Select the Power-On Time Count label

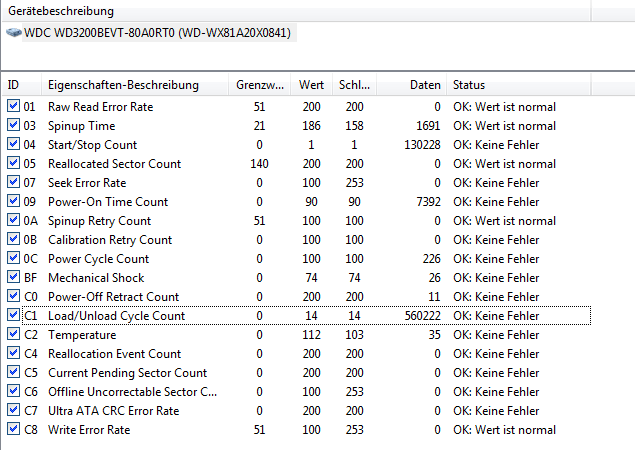tap(108, 202)
